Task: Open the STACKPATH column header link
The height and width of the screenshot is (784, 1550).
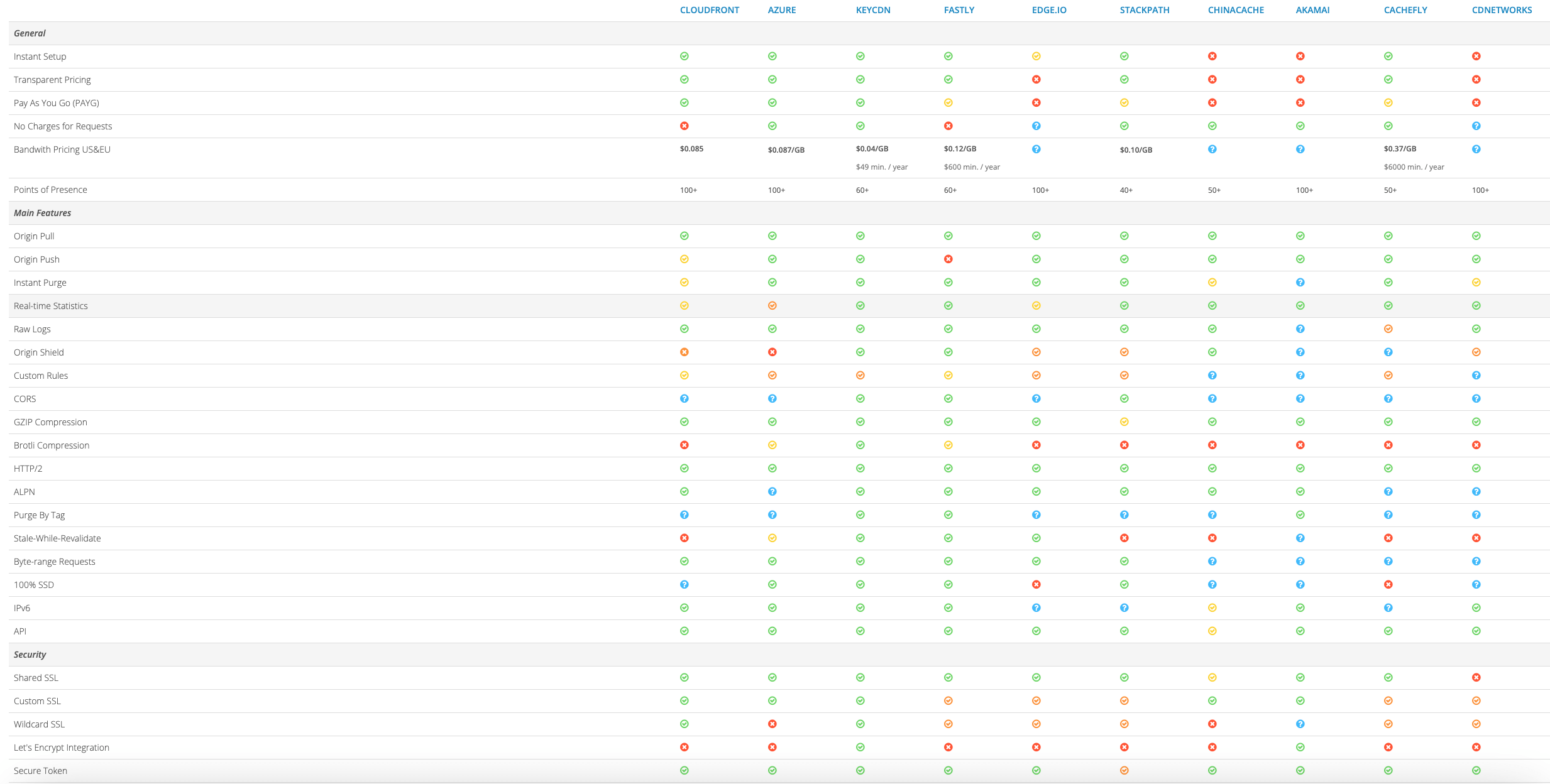Action: (1145, 10)
